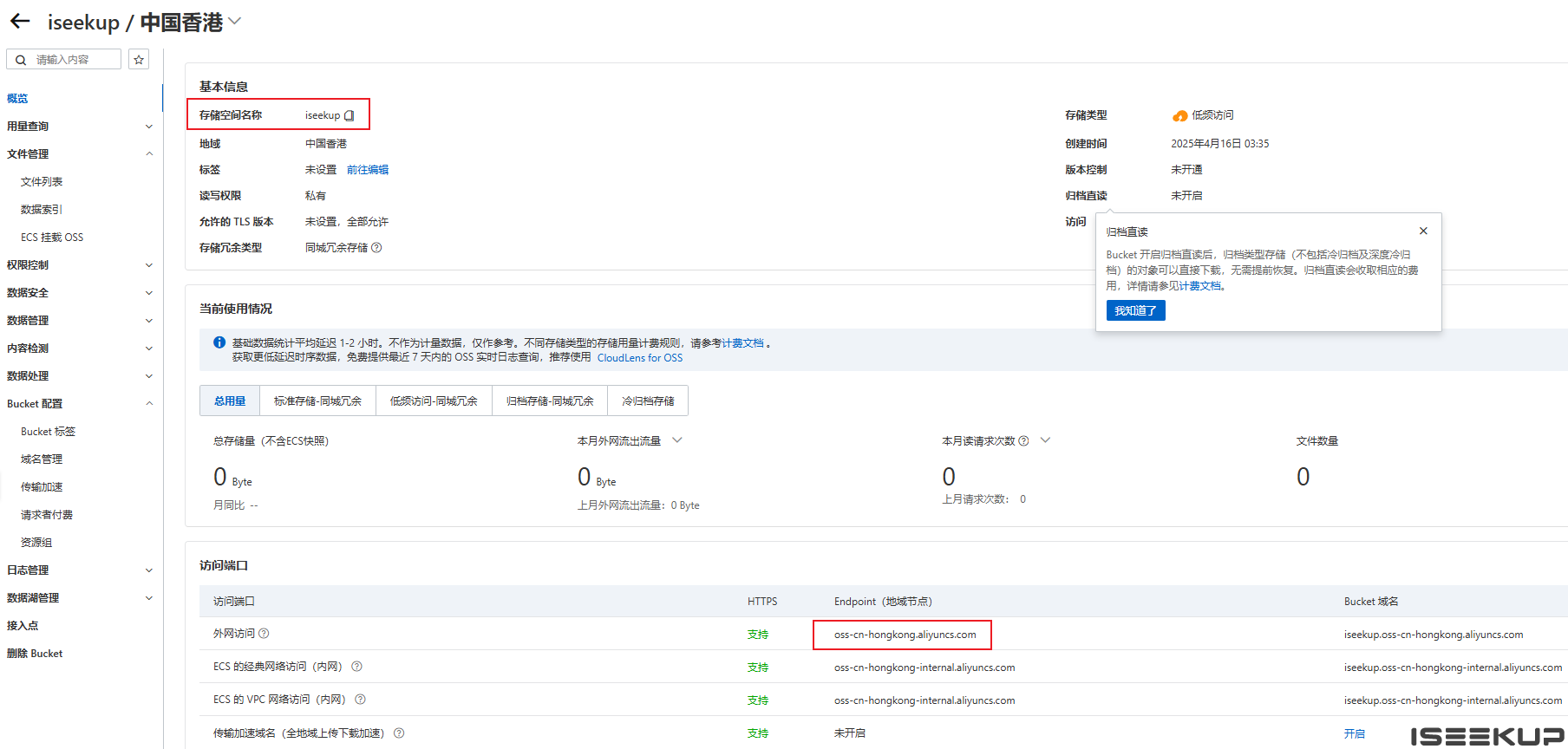Switch to 冷归档存储 tab

(x=648, y=401)
